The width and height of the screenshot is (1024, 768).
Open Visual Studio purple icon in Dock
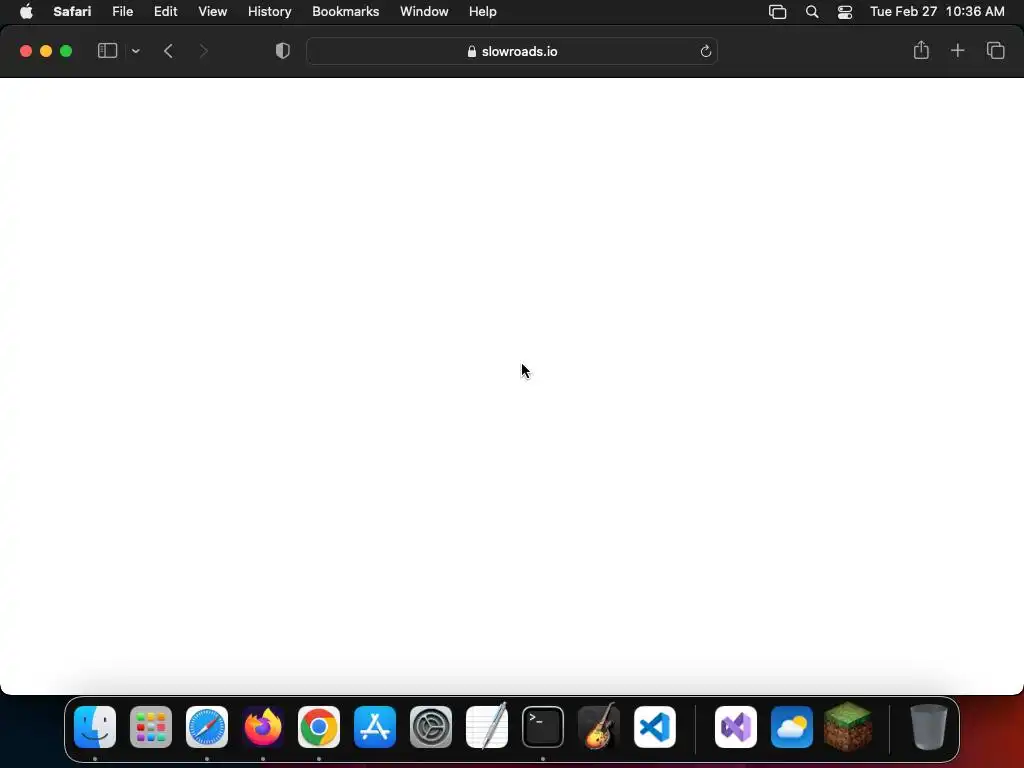click(736, 727)
